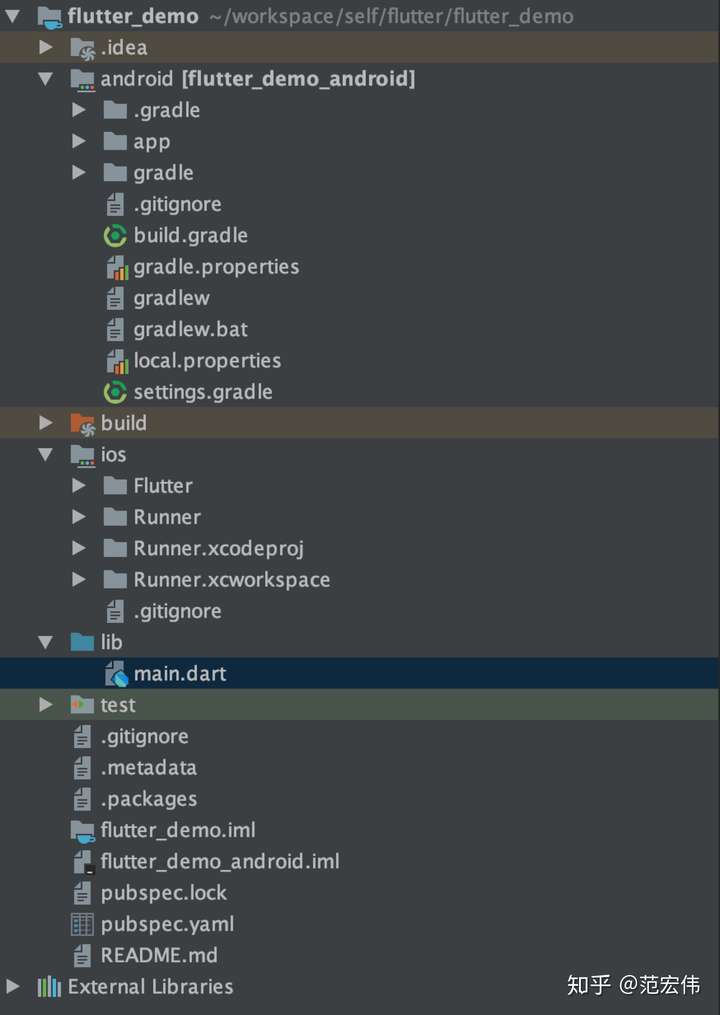
Task: Select gradlew.bat in android folder
Action: point(190,329)
